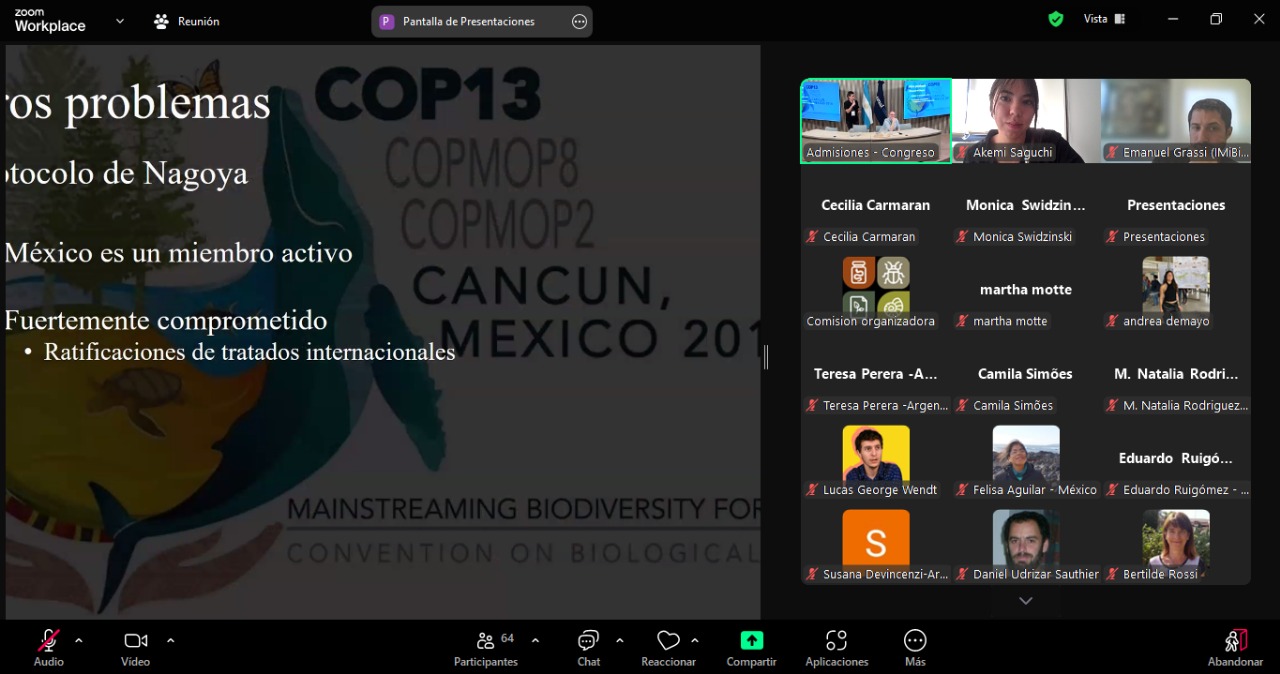Expand the video settings arrow

(170, 640)
